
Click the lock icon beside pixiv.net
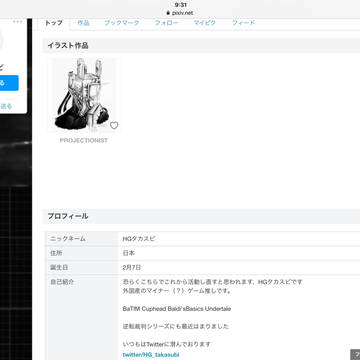(168, 13)
